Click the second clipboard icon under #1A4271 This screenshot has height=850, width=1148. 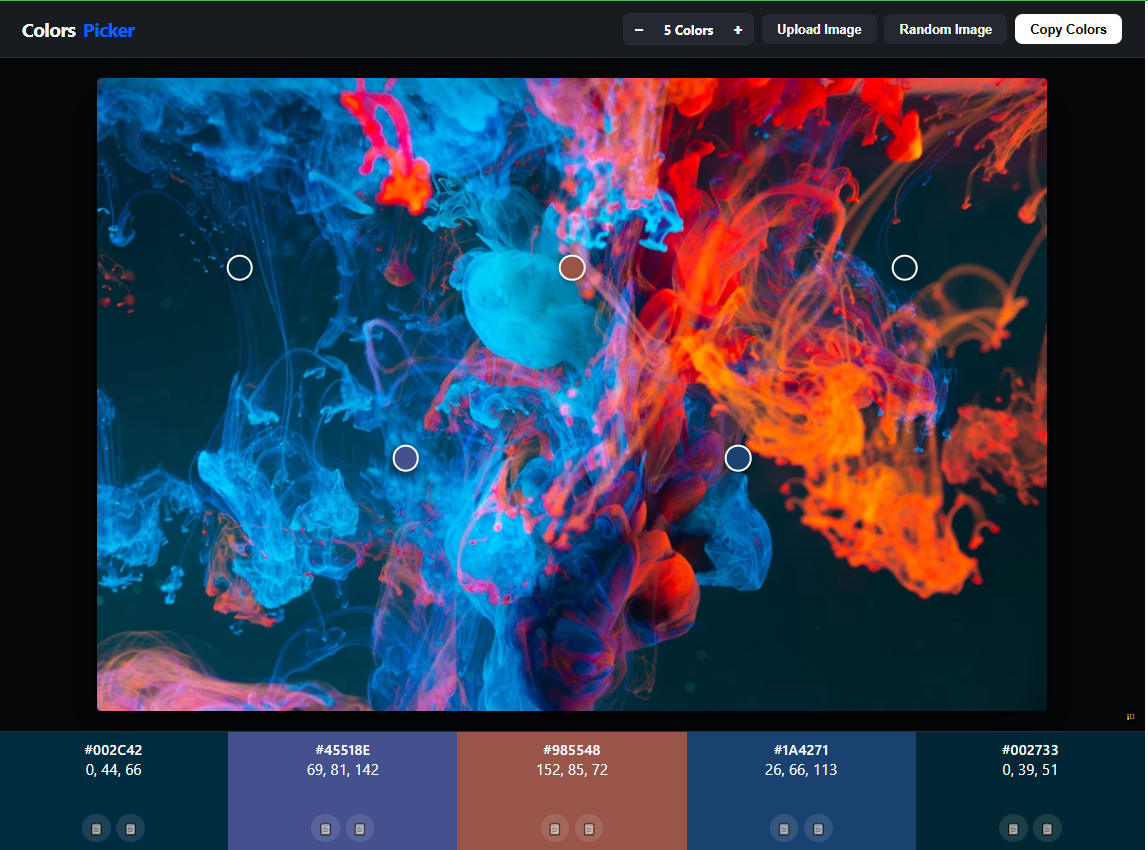coord(819,829)
